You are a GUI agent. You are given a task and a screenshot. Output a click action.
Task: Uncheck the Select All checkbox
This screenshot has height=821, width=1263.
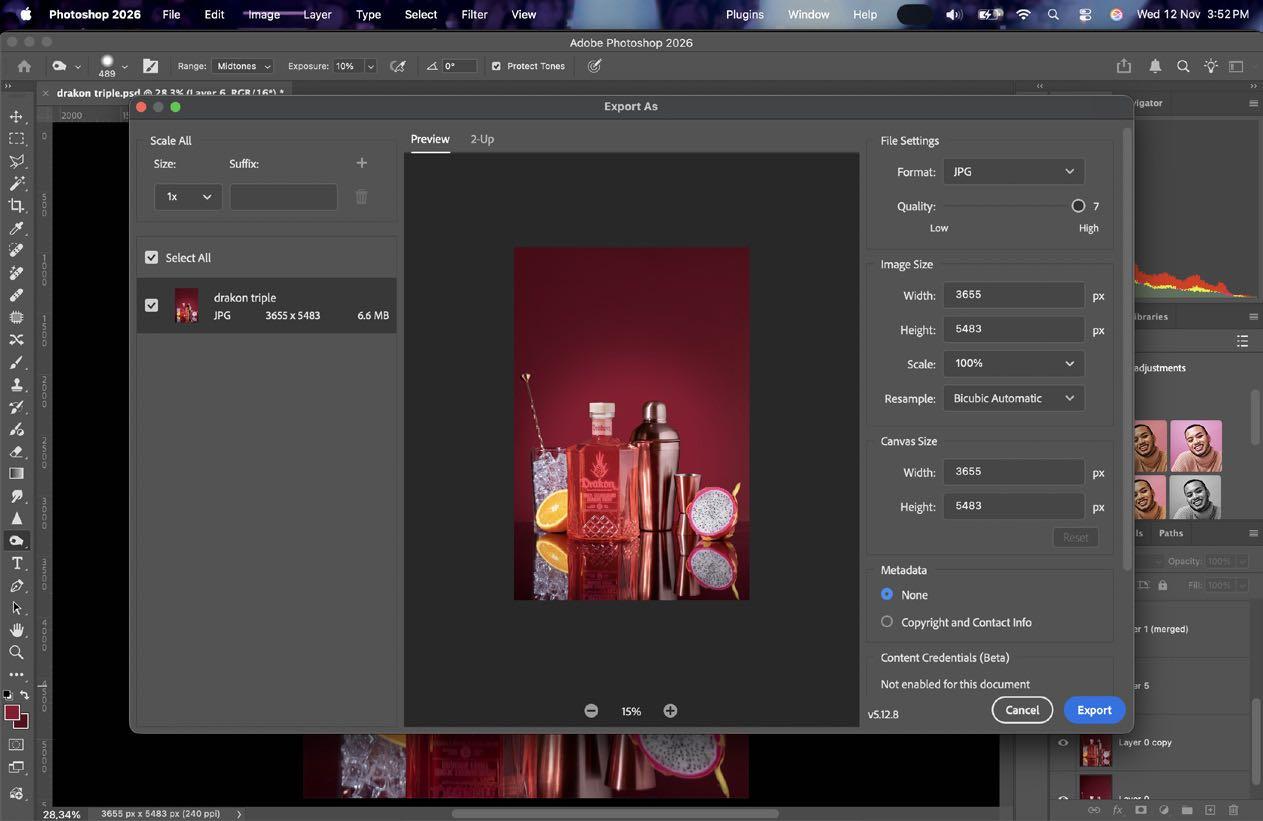pyautogui.click(x=152, y=258)
